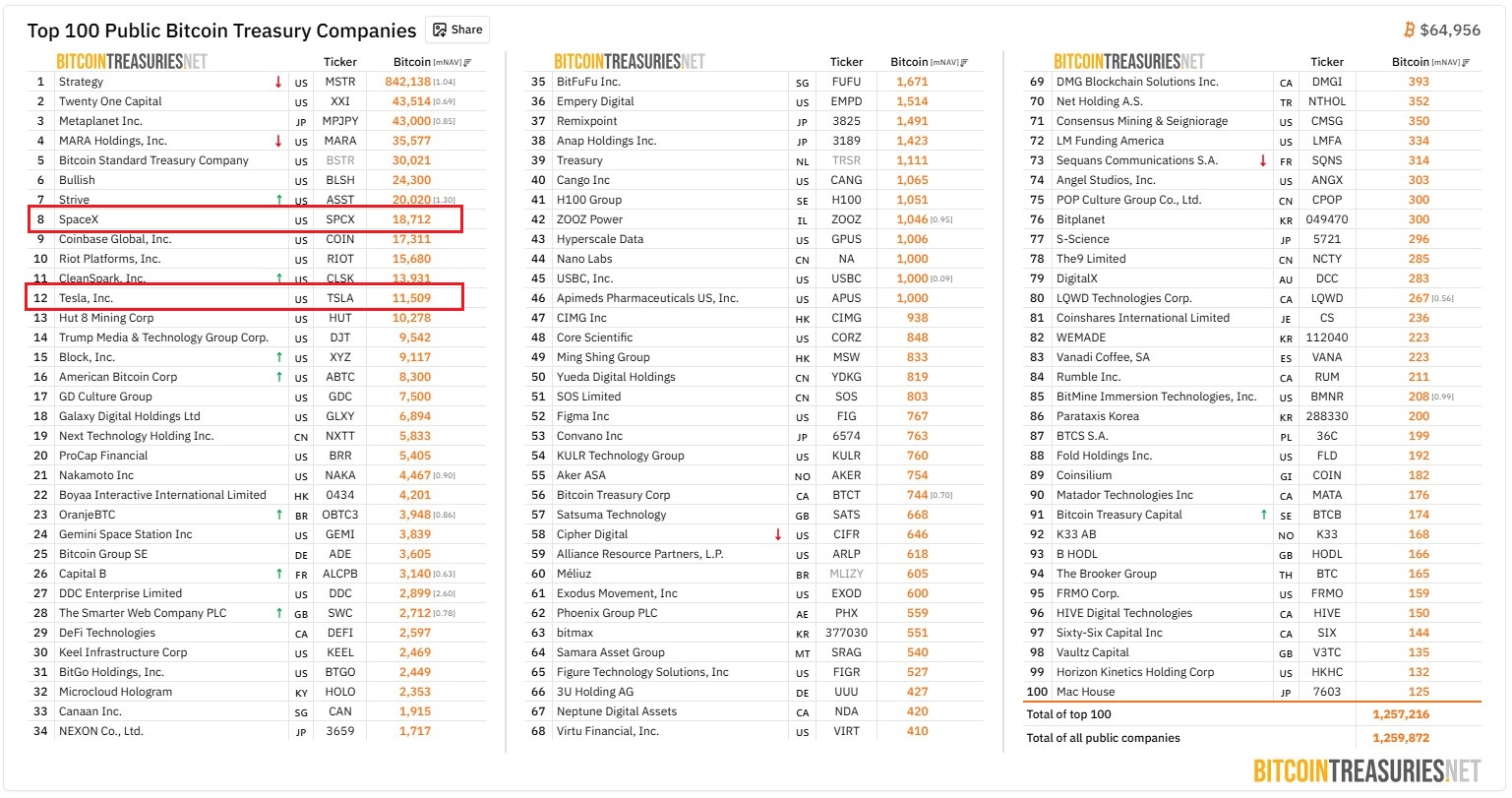This screenshot has width=1512, height=798.
Task: Click the red down arrow on the Strategy row
Action: pos(278,82)
